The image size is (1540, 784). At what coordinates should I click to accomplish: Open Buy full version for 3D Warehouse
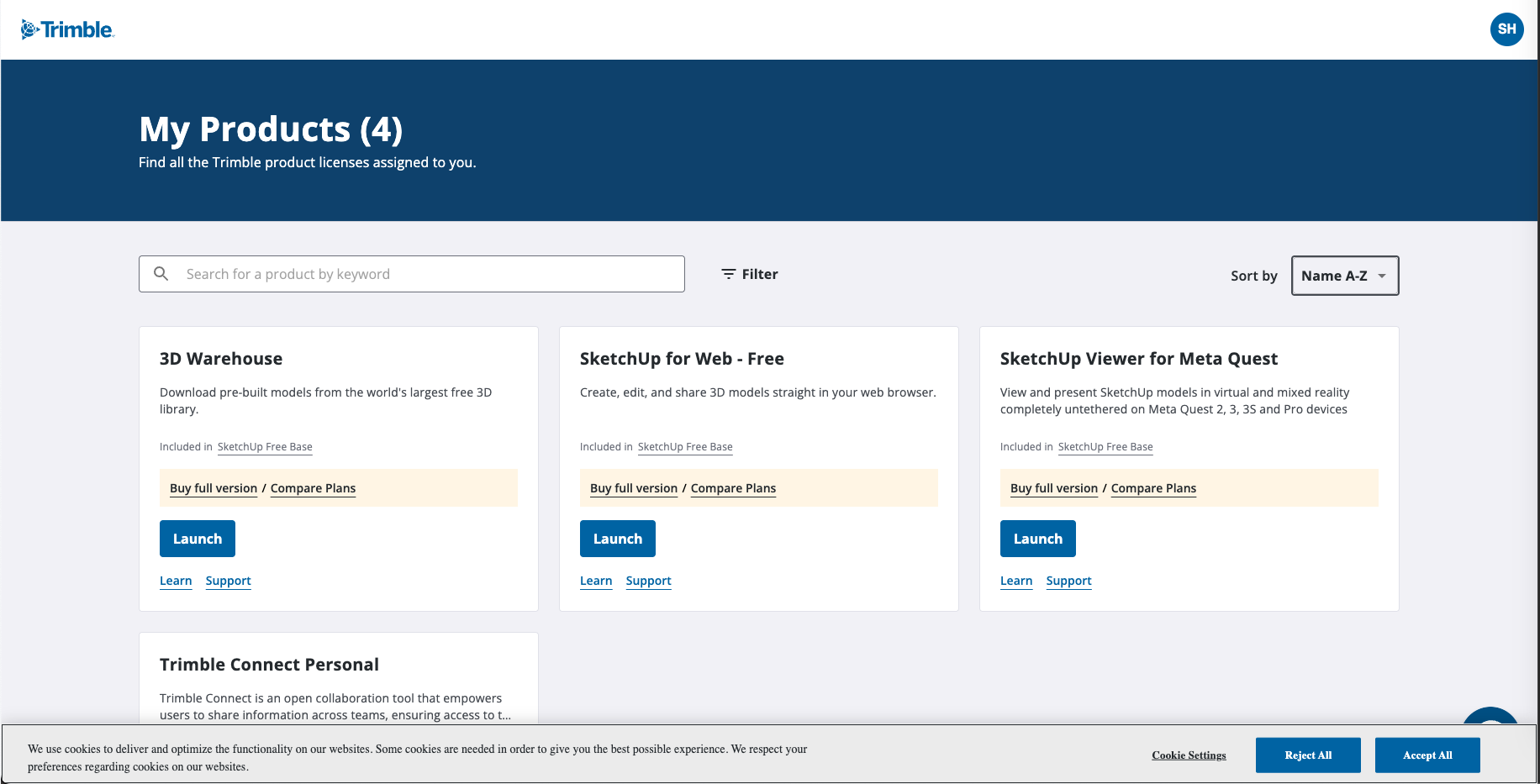pos(214,488)
